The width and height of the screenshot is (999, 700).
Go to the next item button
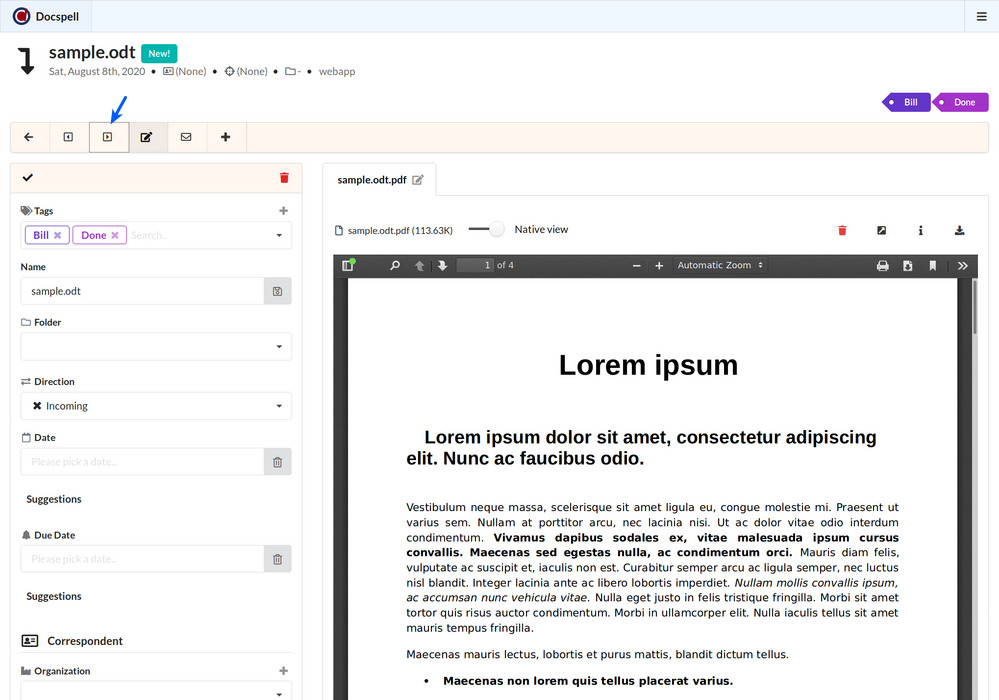[108, 137]
